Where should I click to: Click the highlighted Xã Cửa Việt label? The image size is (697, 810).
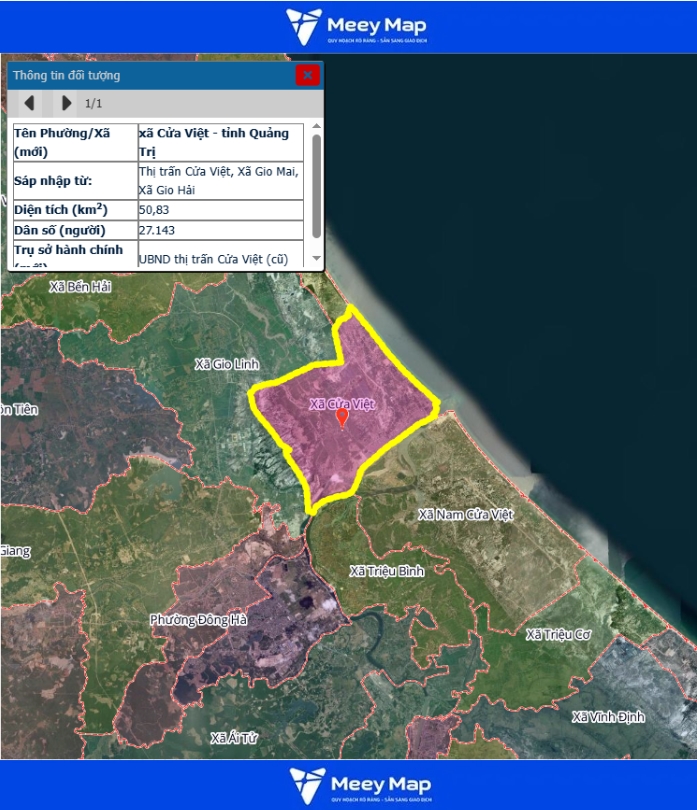click(x=341, y=403)
